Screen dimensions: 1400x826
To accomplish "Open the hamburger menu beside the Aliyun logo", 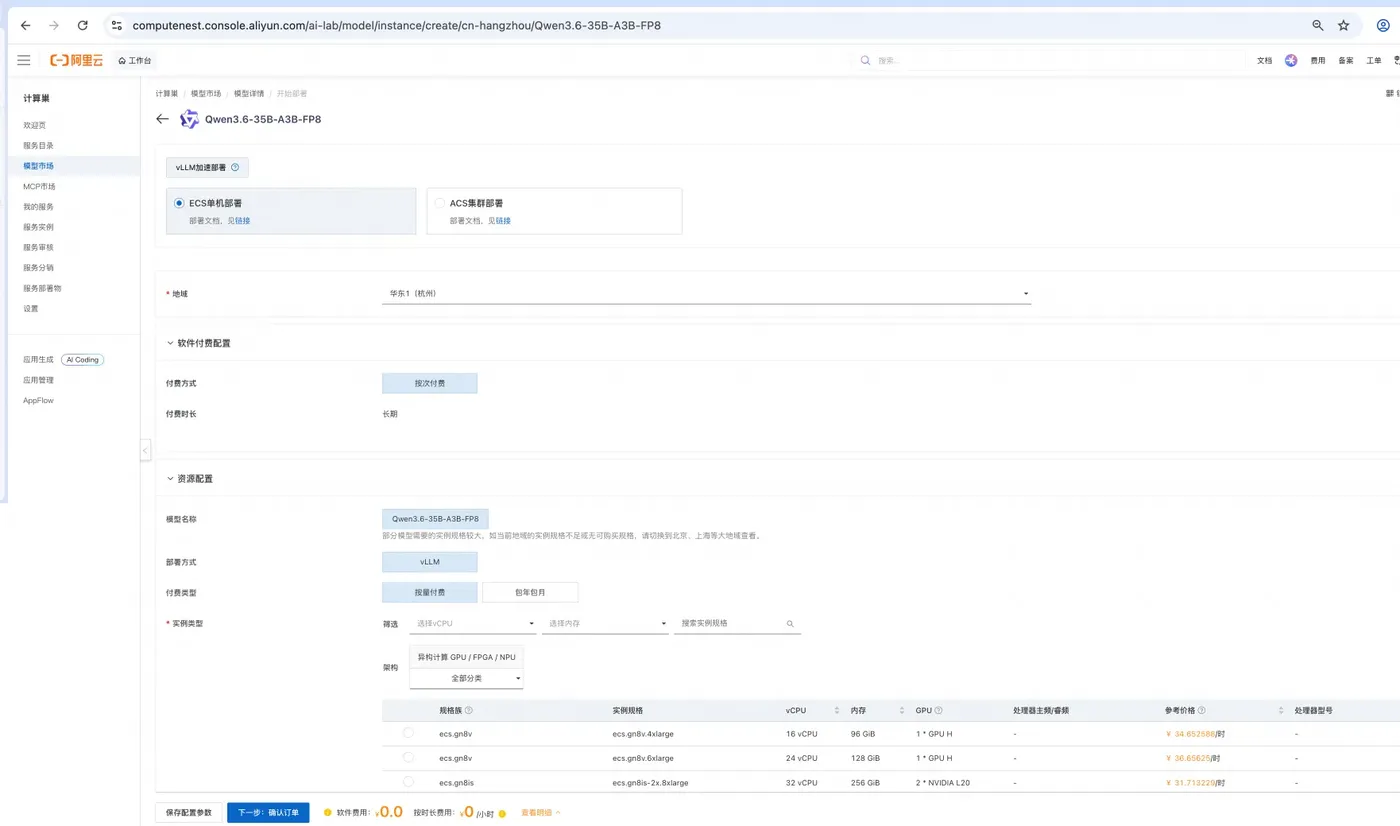I will point(24,60).
